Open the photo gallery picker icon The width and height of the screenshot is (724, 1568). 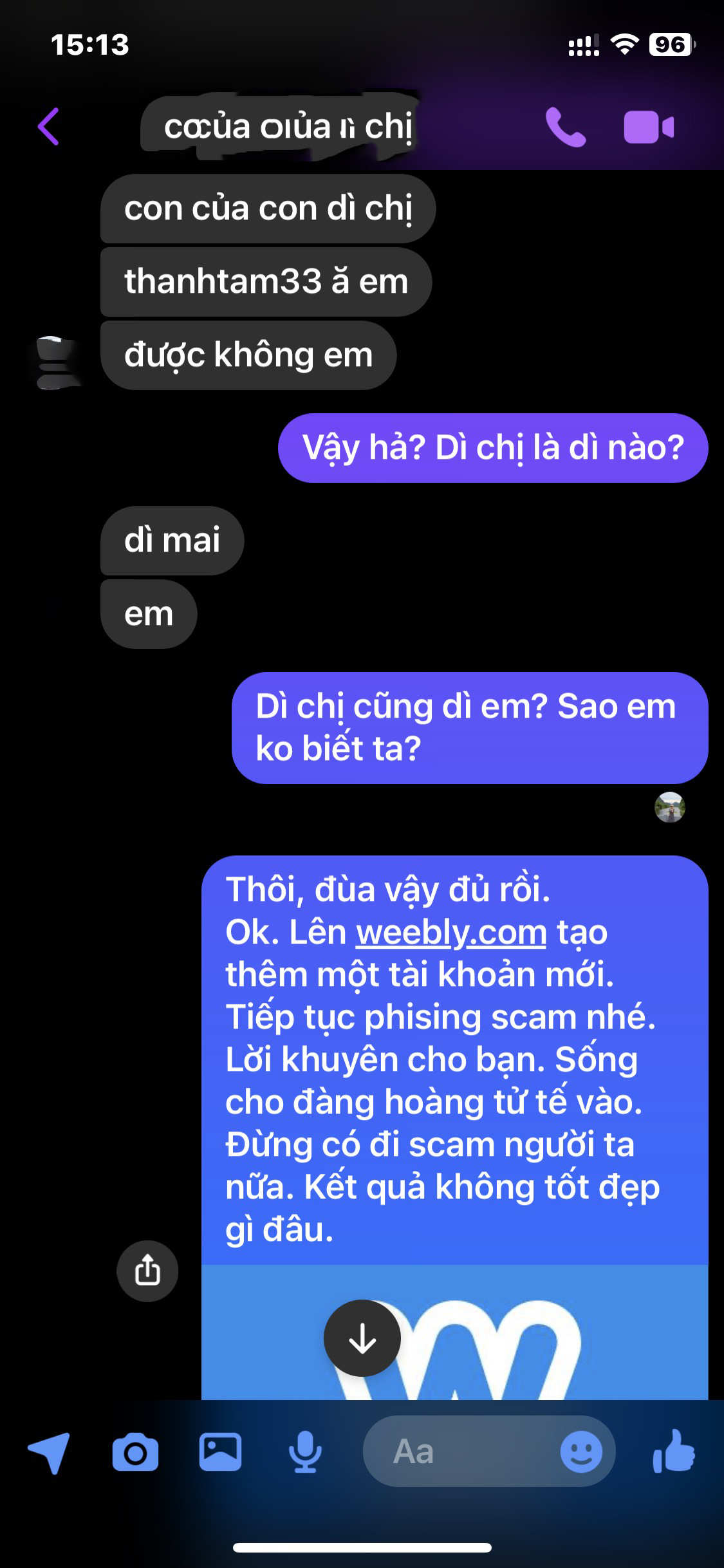pyautogui.click(x=220, y=1452)
